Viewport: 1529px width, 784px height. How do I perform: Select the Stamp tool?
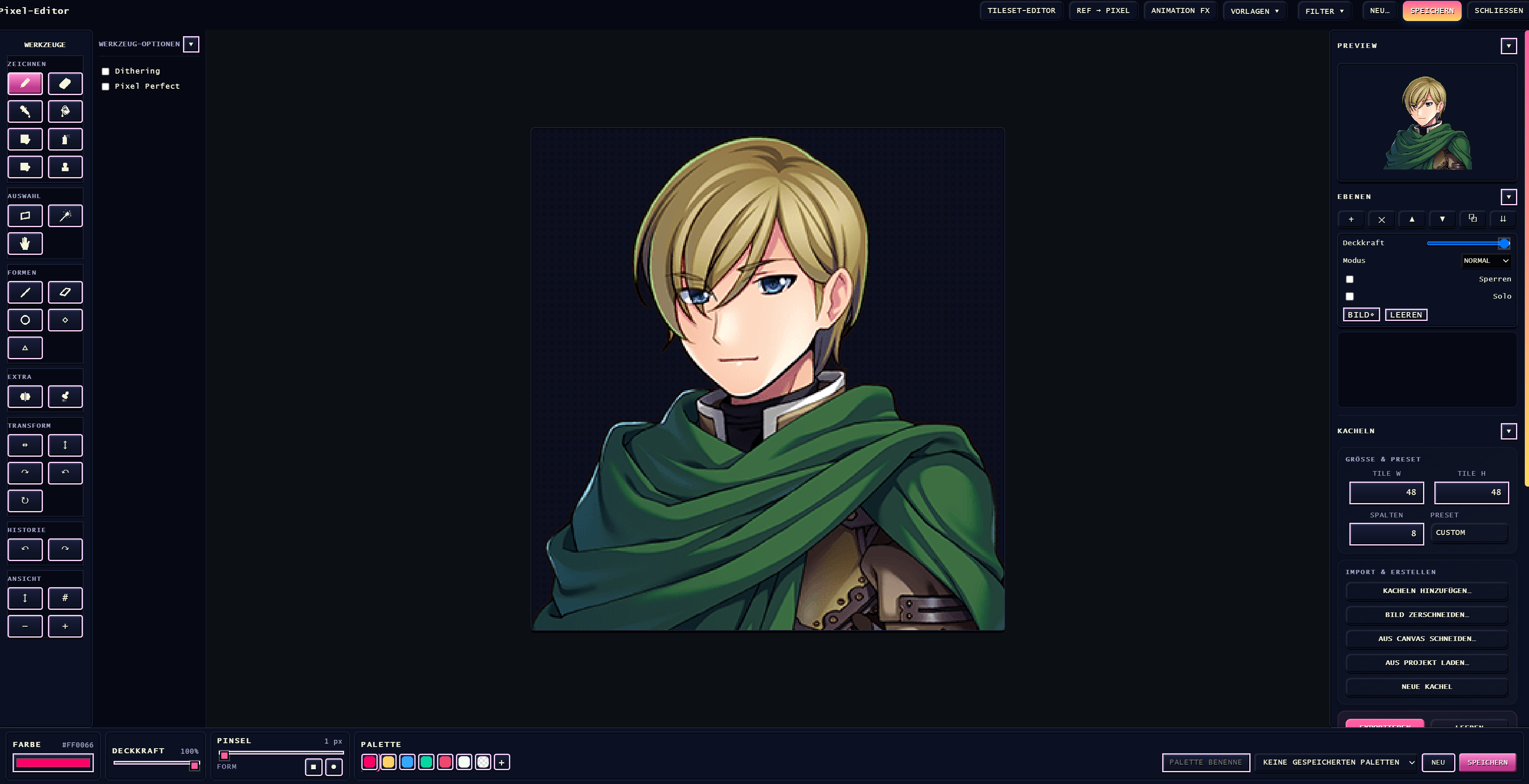65,167
